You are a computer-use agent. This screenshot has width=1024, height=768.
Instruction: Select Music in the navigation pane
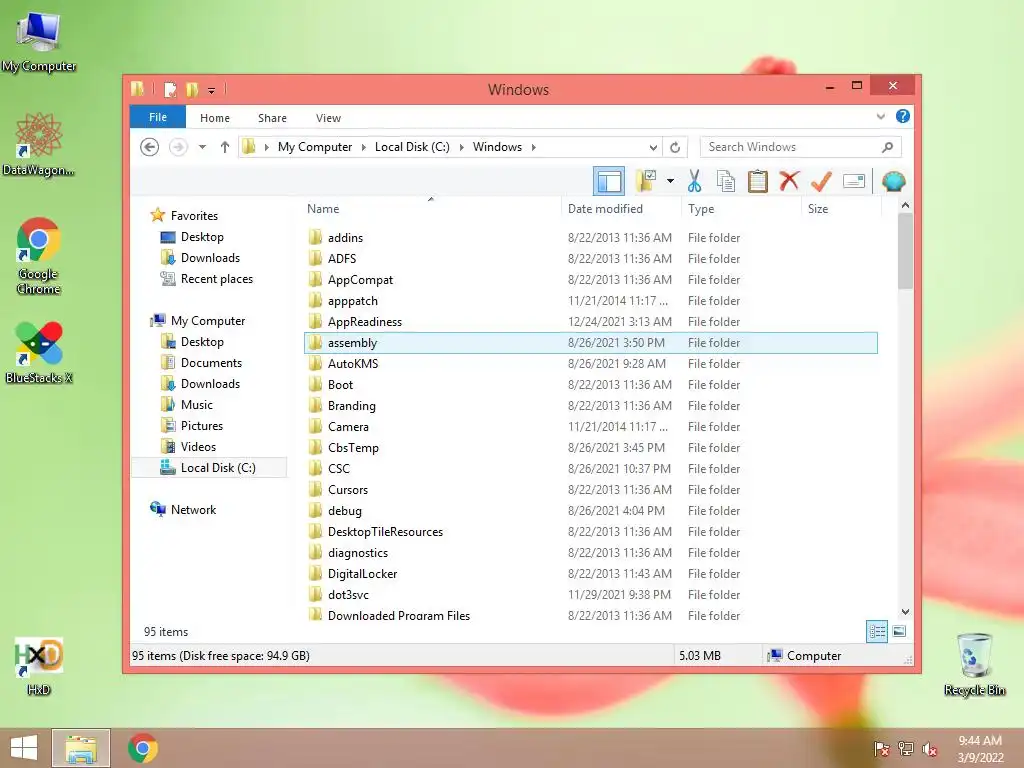point(197,405)
